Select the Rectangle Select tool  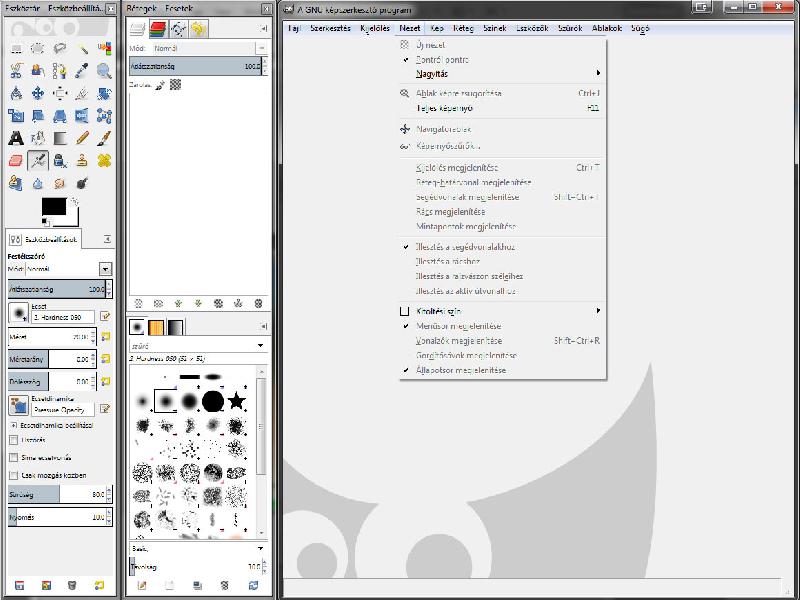coord(16,49)
